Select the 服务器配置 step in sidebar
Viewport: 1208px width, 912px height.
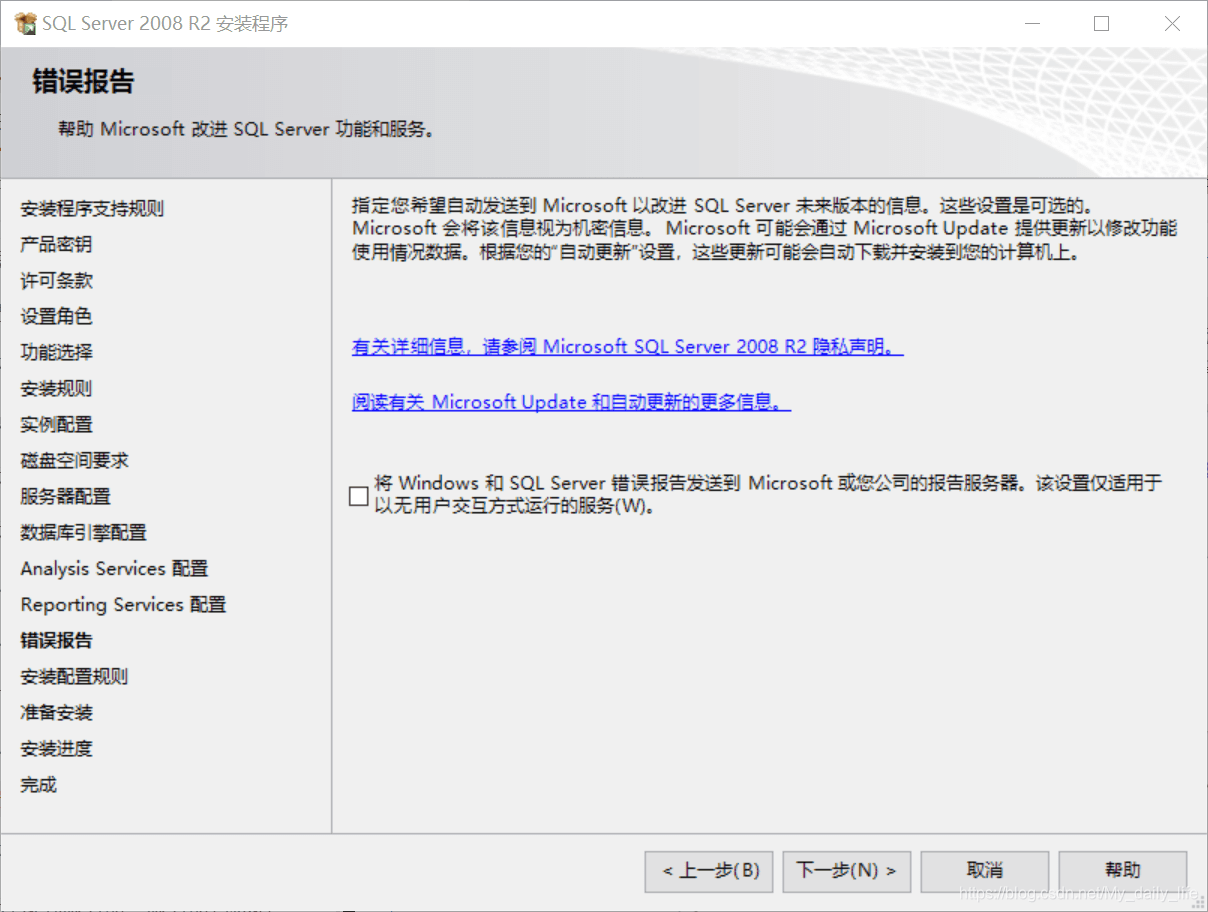pos(65,497)
